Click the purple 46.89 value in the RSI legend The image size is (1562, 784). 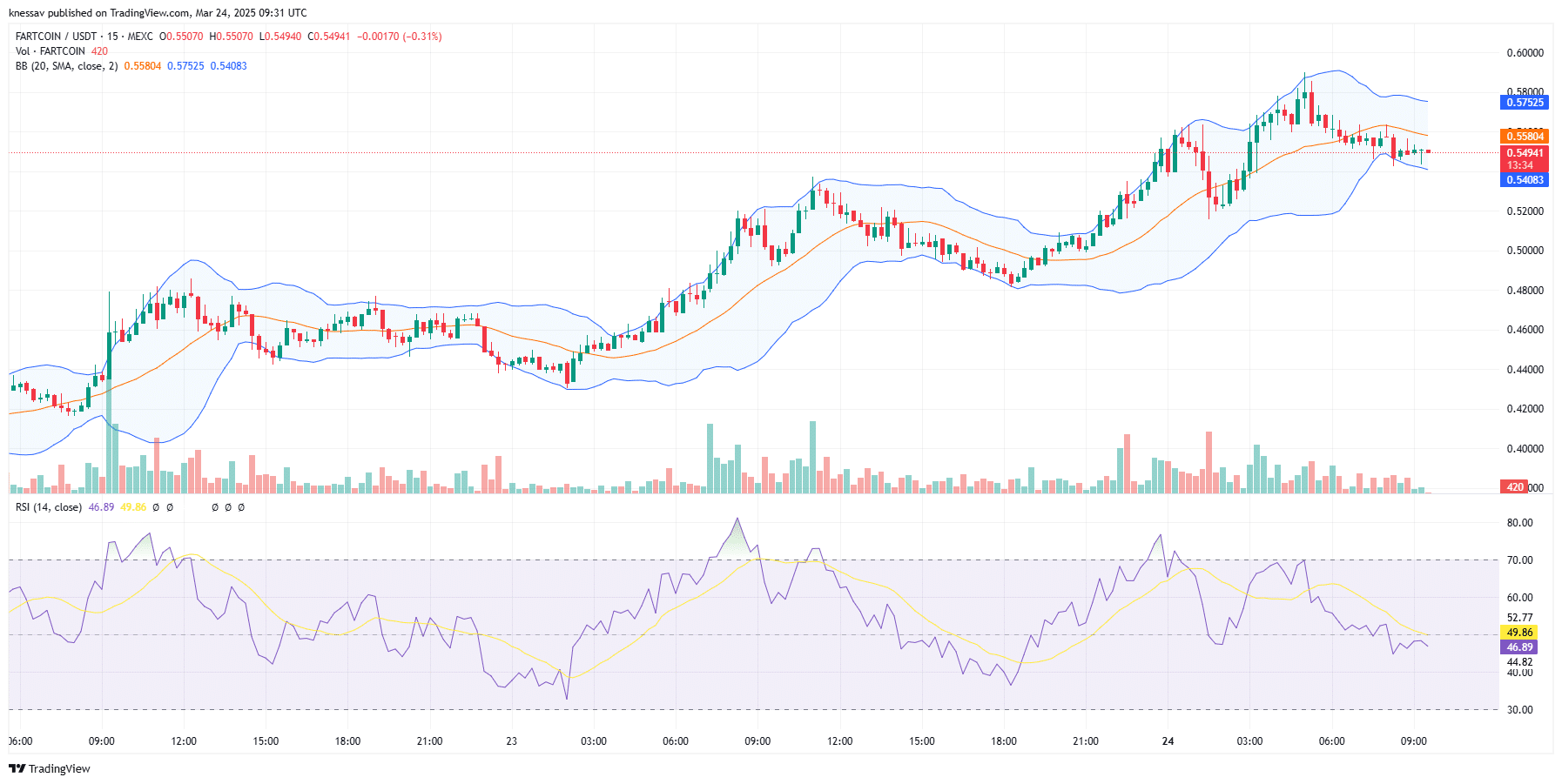tap(101, 507)
